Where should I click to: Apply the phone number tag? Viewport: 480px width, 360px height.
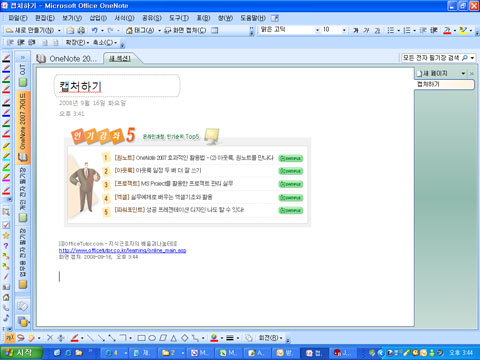pos(6,307)
